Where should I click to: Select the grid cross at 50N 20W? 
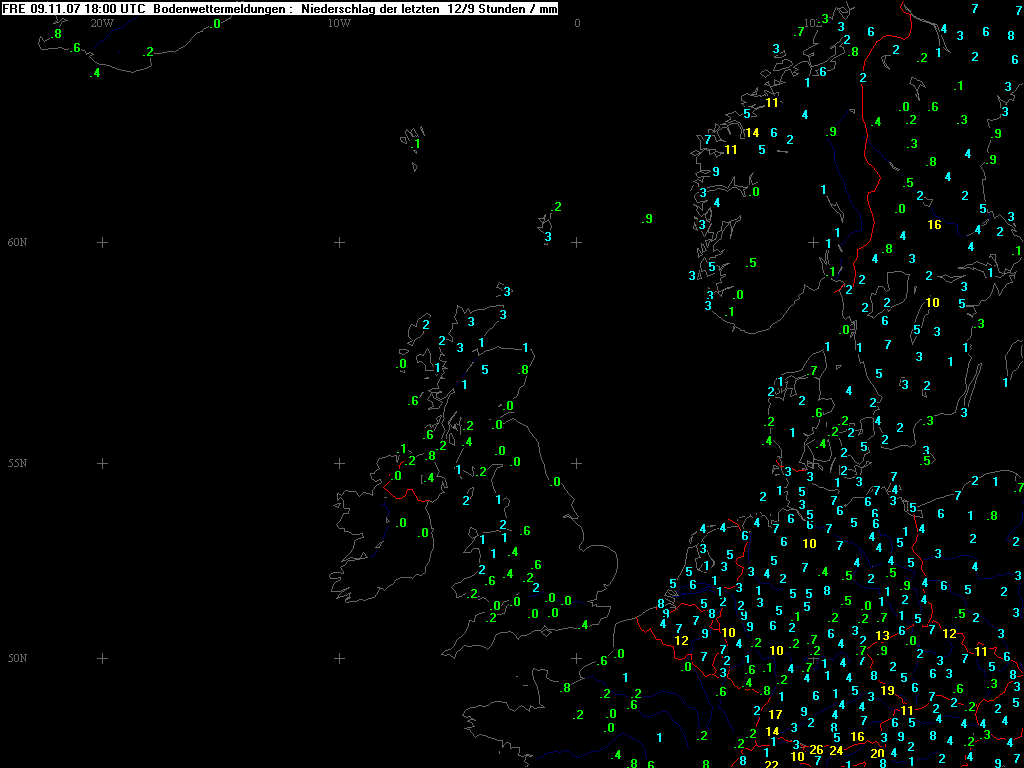[x=101, y=658]
